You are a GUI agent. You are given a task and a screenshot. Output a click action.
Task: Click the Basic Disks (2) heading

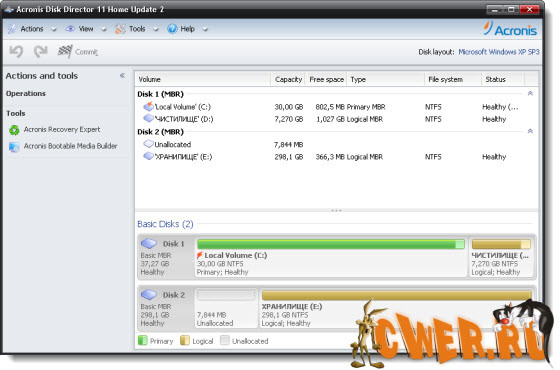[x=165, y=224]
